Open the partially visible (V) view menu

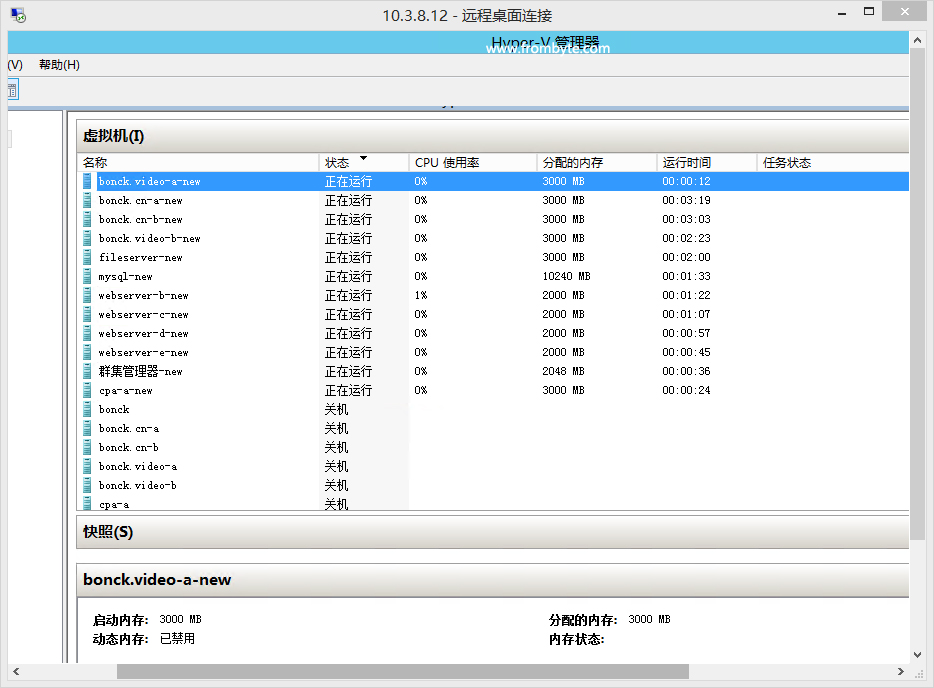pos(15,65)
